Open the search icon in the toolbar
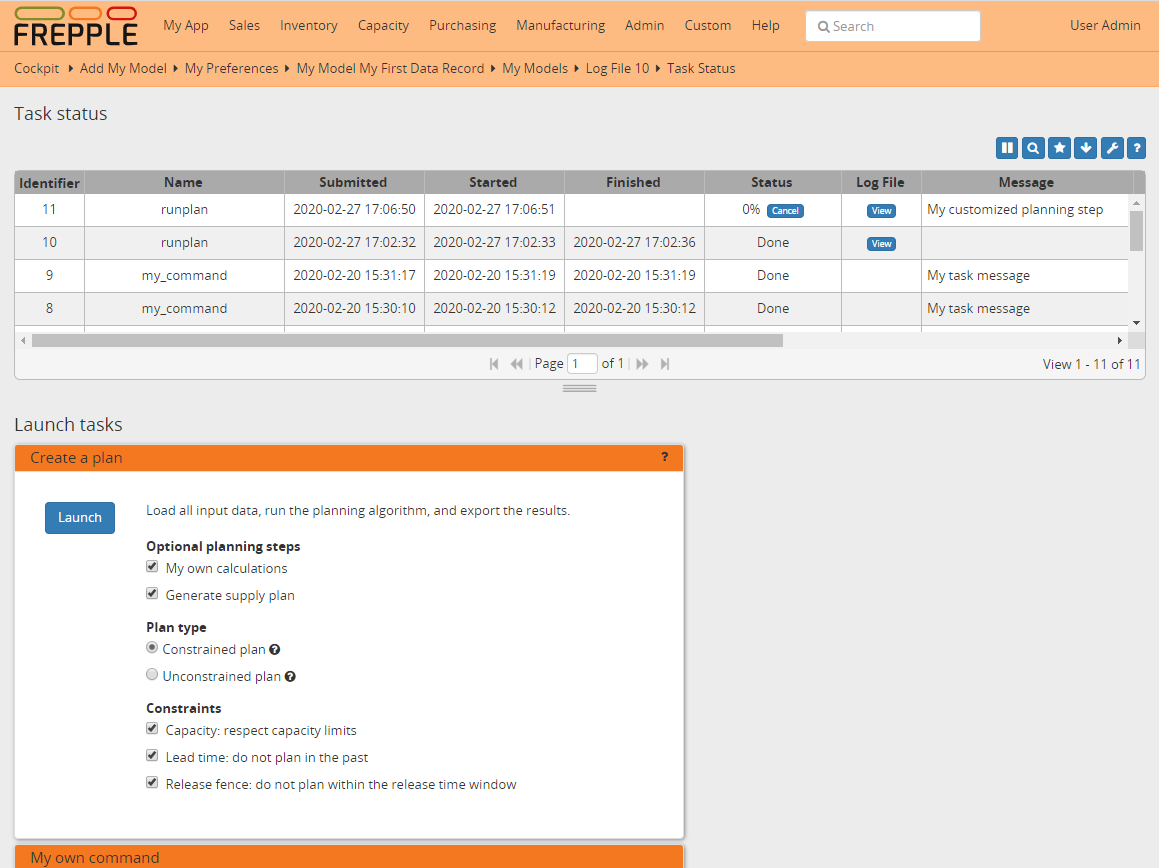1159x868 pixels. 1033,147
